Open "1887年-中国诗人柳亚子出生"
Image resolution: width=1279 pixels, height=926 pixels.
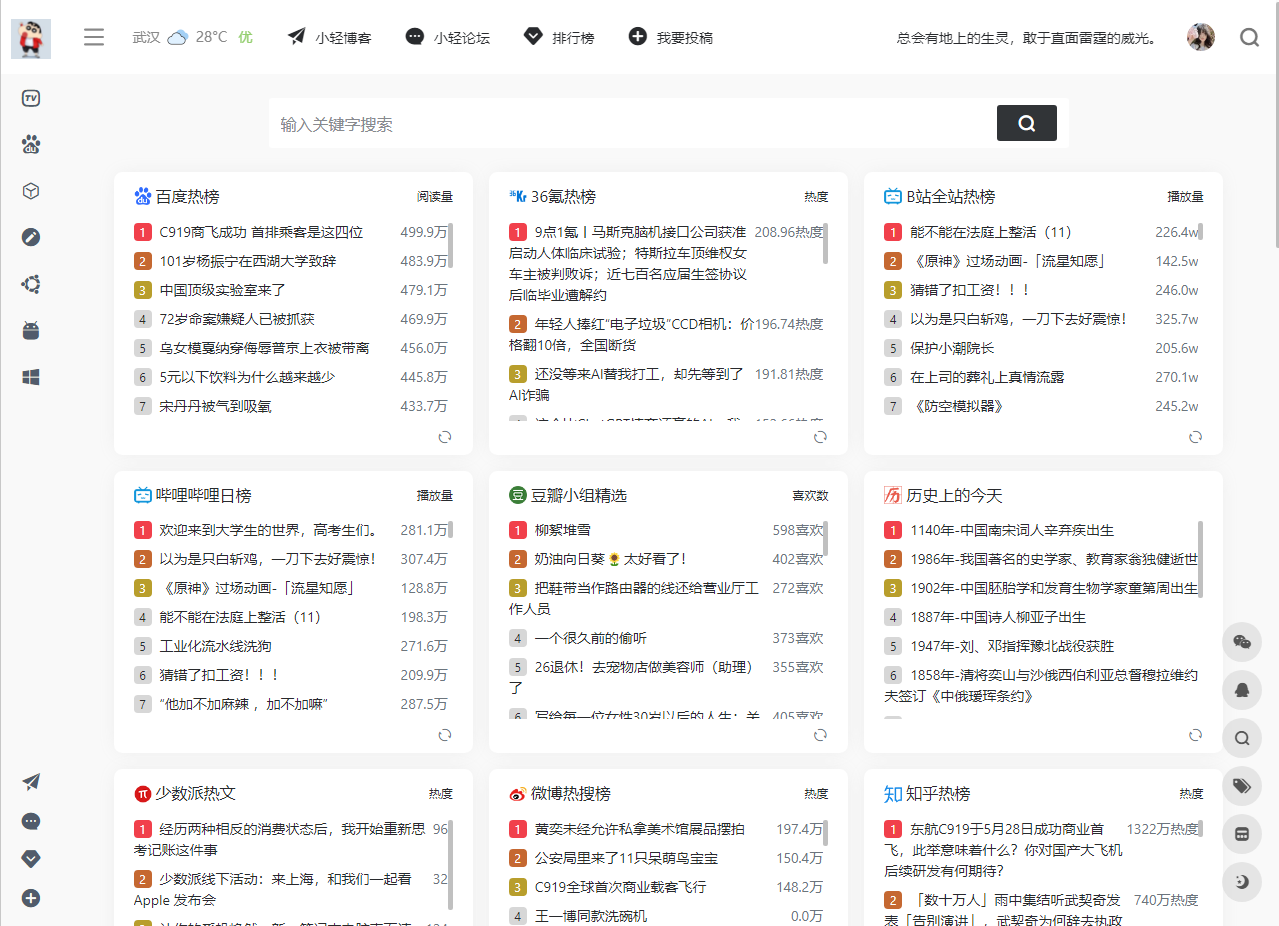[998, 617]
